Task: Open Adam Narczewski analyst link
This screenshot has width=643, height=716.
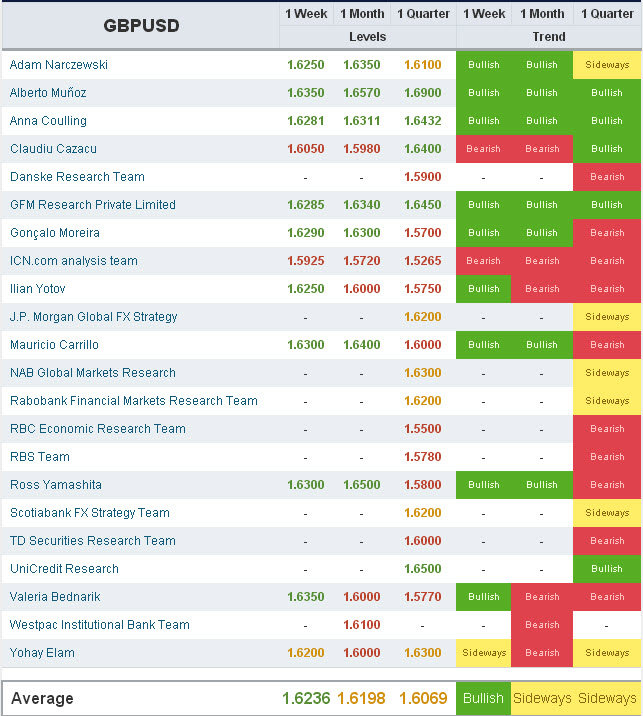Action: pos(58,65)
